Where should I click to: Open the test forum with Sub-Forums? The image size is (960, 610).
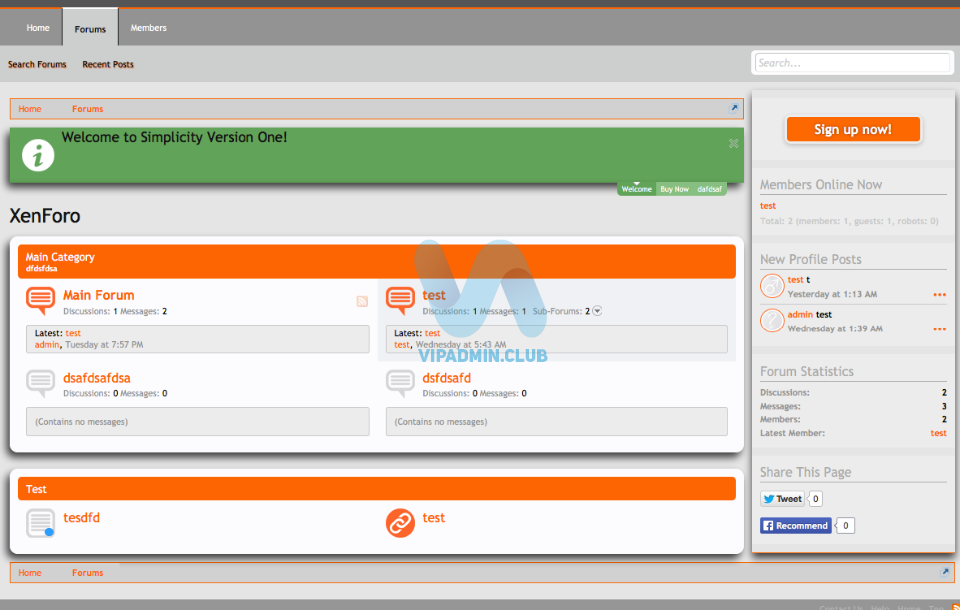434,295
